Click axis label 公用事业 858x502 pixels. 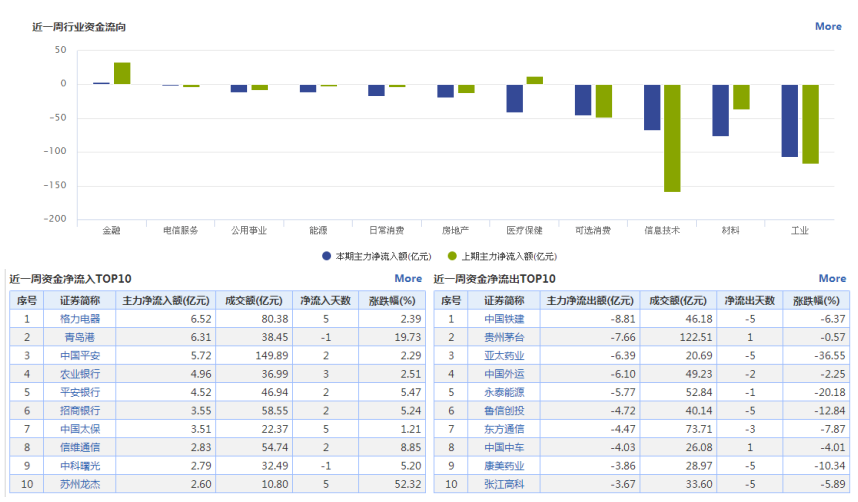click(249, 230)
